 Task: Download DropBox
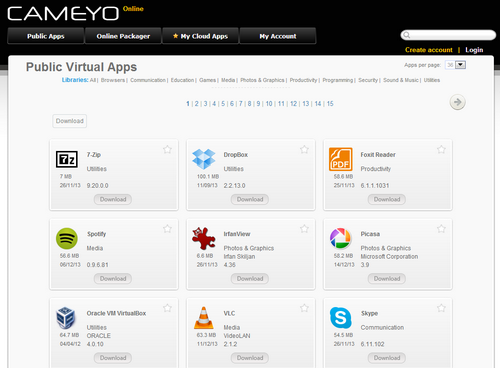250,199
